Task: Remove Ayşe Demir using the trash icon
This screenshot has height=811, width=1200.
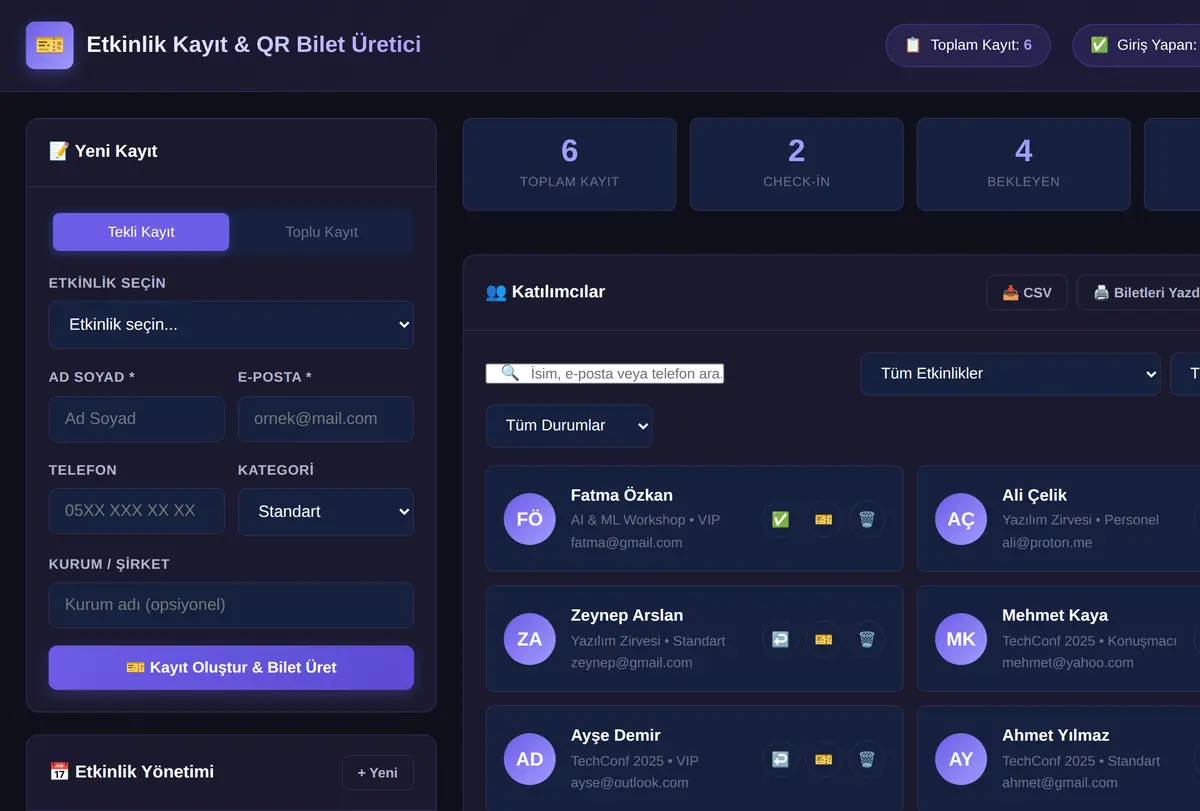Action: [x=866, y=759]
